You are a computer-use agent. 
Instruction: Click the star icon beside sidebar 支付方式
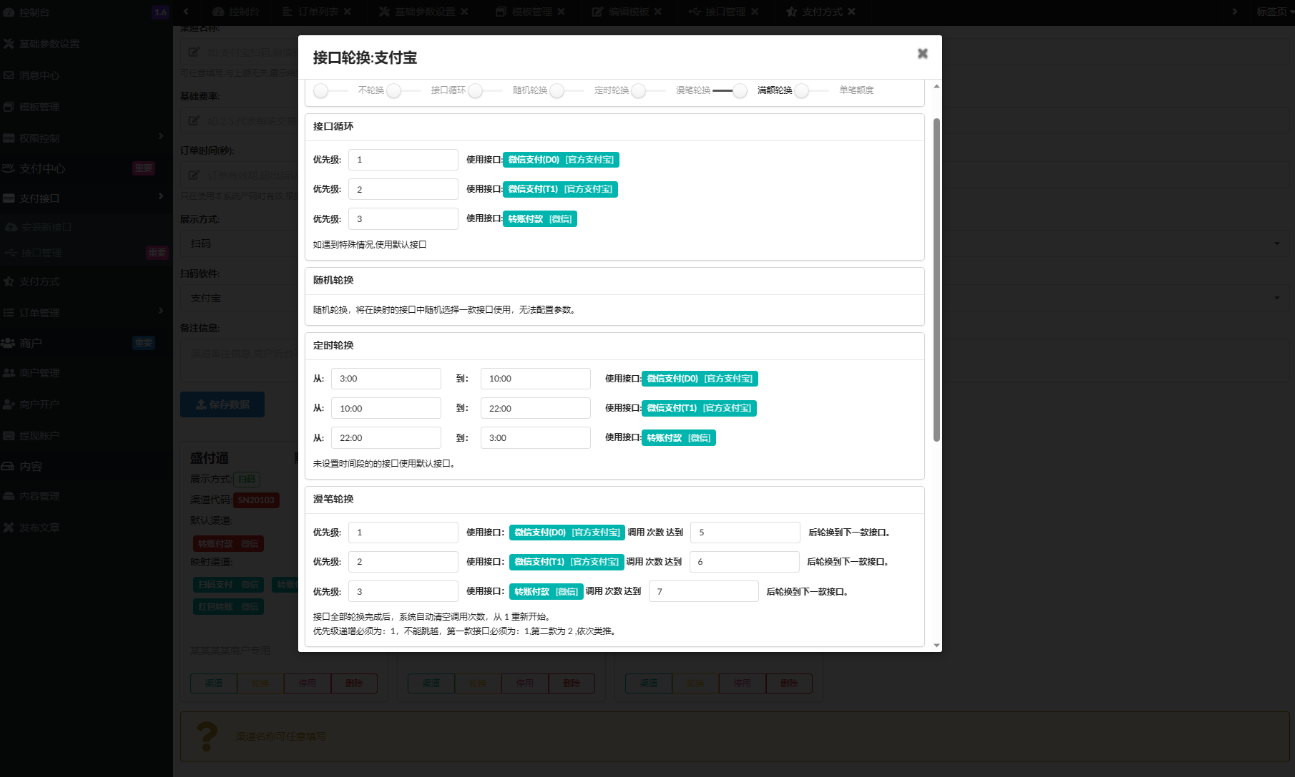click(x=9, y=282)
